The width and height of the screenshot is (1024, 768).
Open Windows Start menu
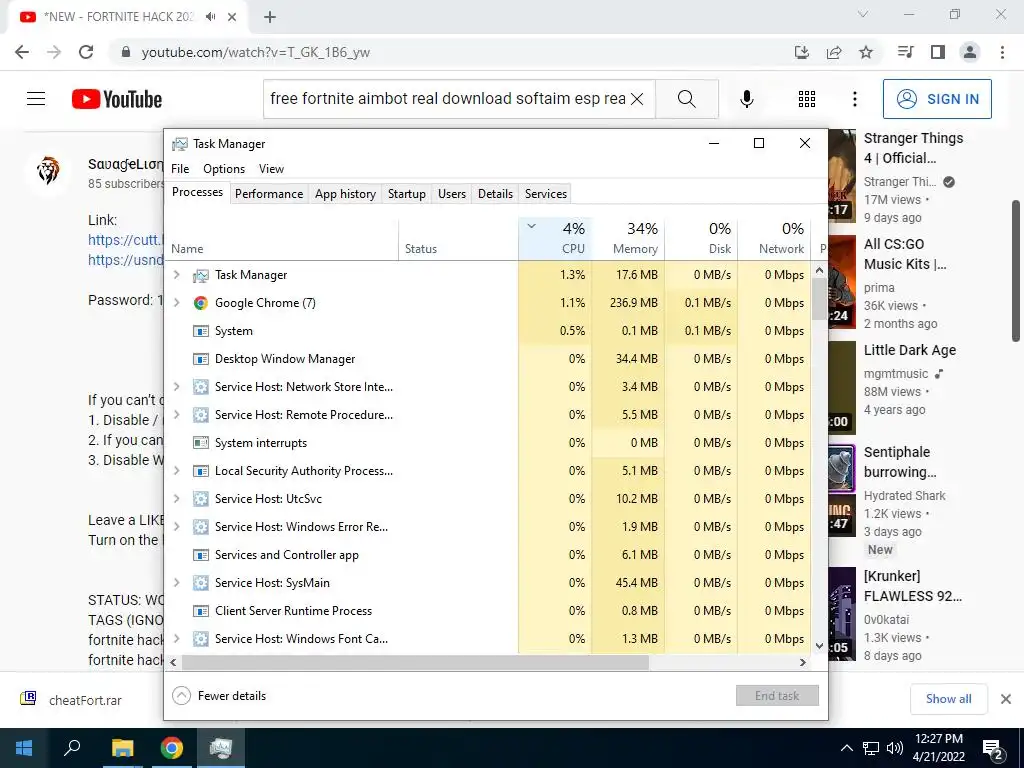(24, 748)
